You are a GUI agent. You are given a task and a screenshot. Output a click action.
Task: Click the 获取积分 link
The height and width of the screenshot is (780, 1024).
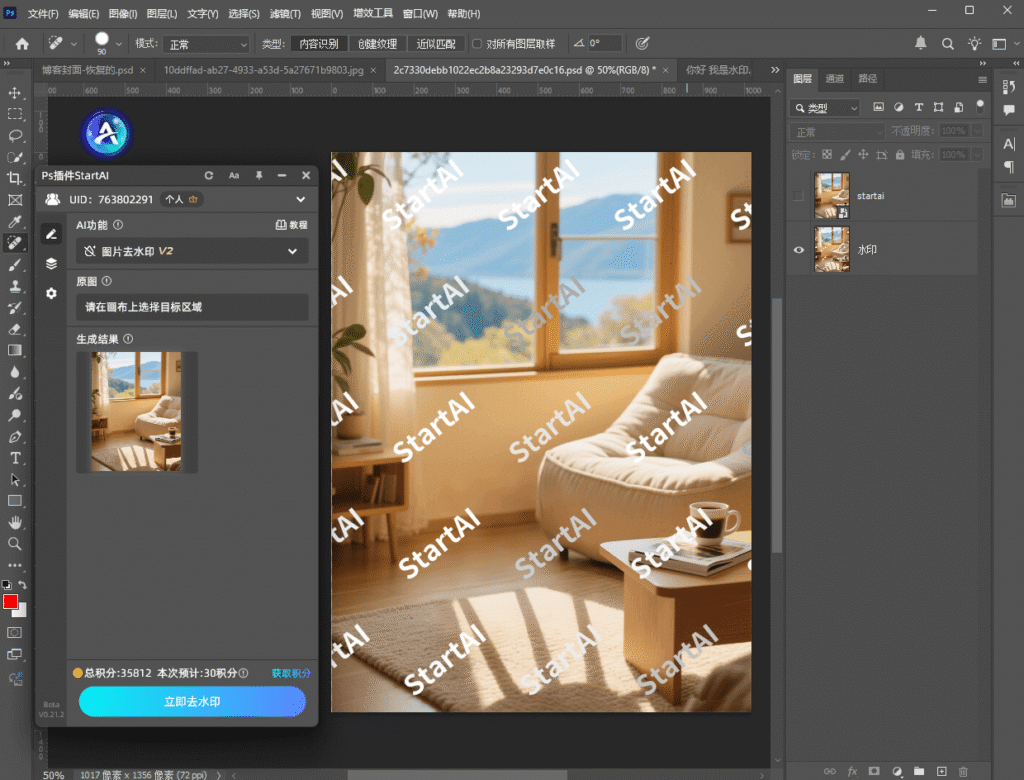coord(291,673)
